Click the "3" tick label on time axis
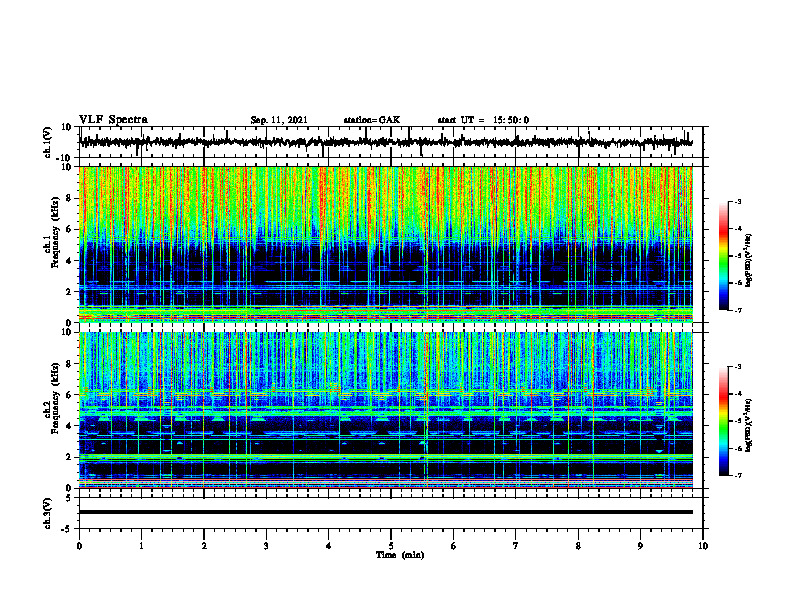Screen dimensions: 792x612 point(266,546)
